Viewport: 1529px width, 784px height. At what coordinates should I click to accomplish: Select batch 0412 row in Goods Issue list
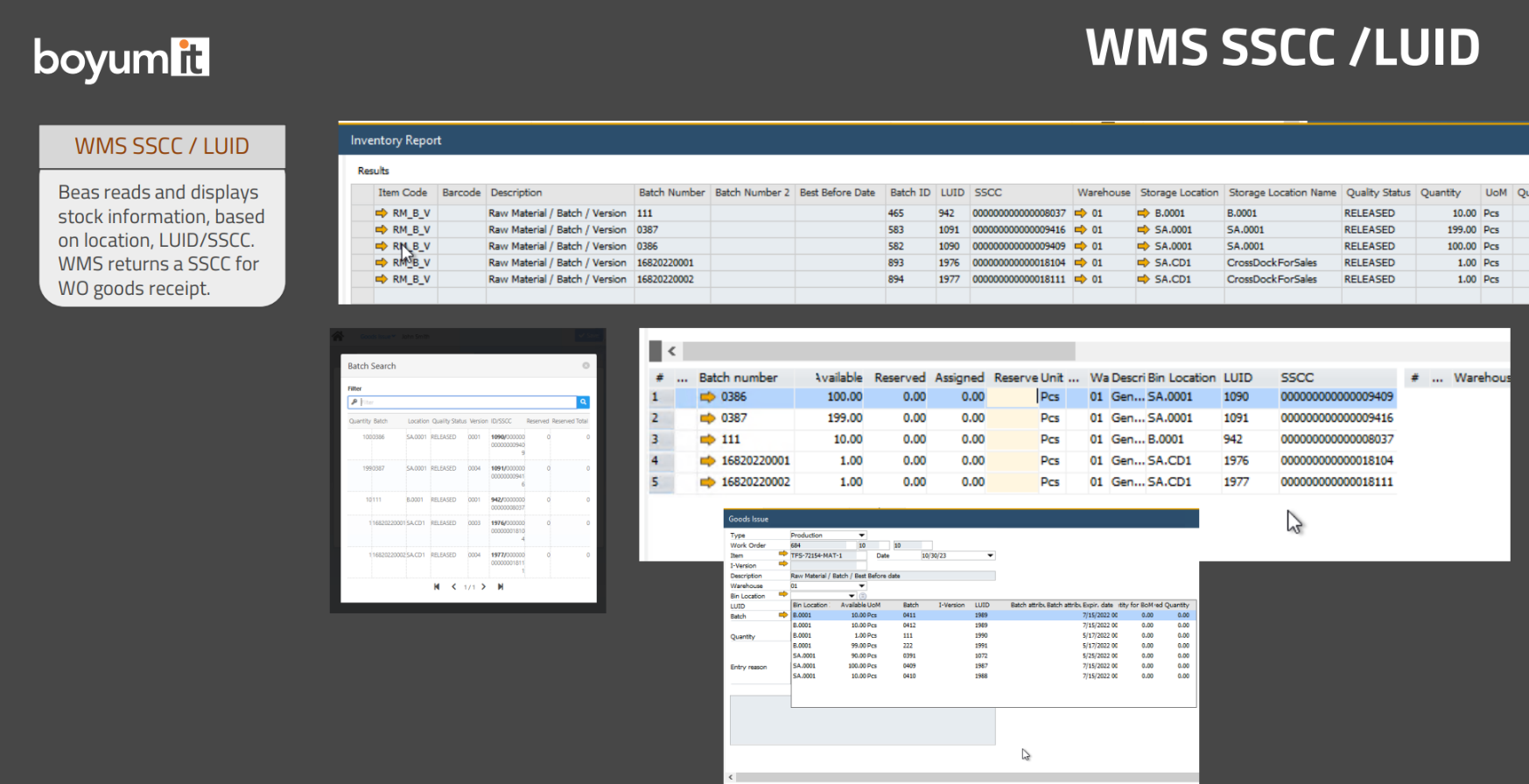tap(993, 625)
